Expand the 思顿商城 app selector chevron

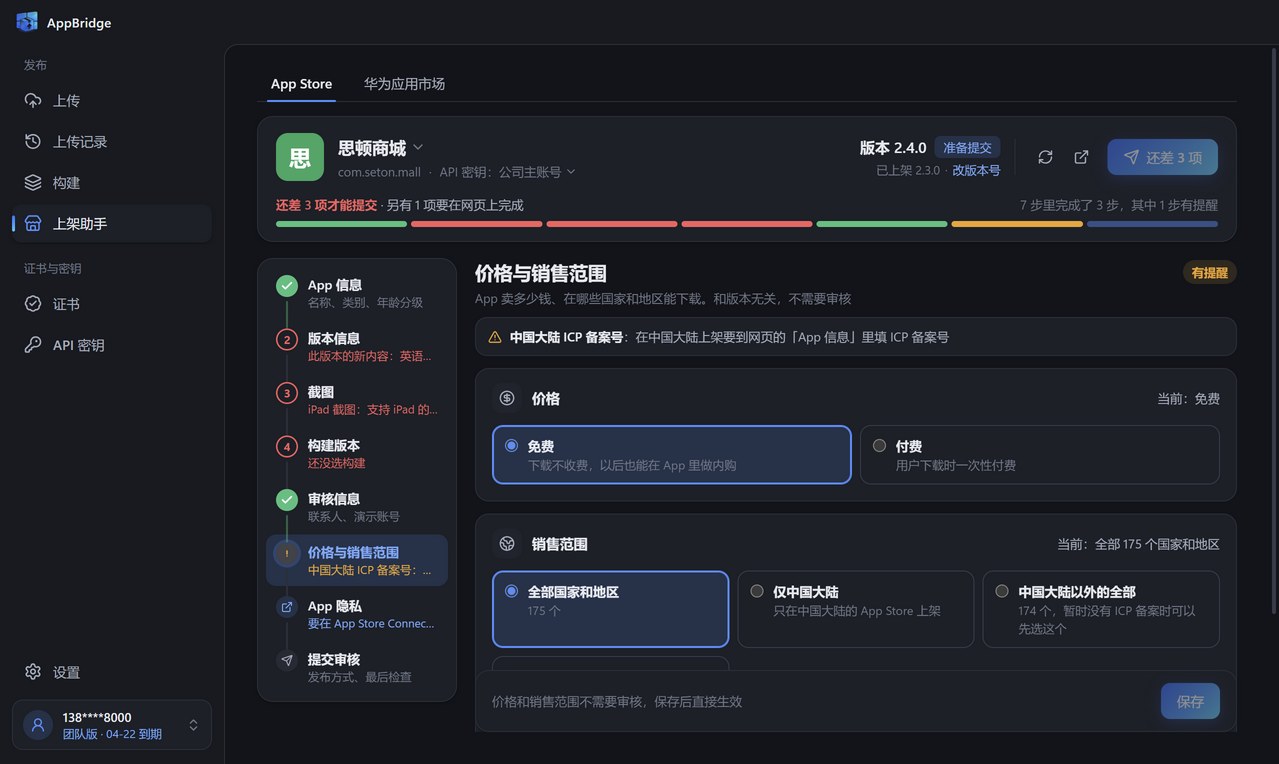click(418, 148)
